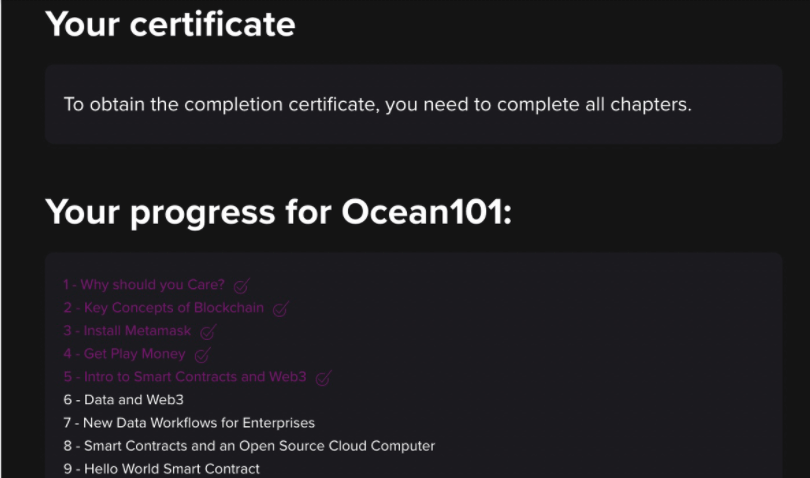The image size is (810, 478).
Task: Open Intro to Smart Contracts and Web3
Action: point(187,377)
